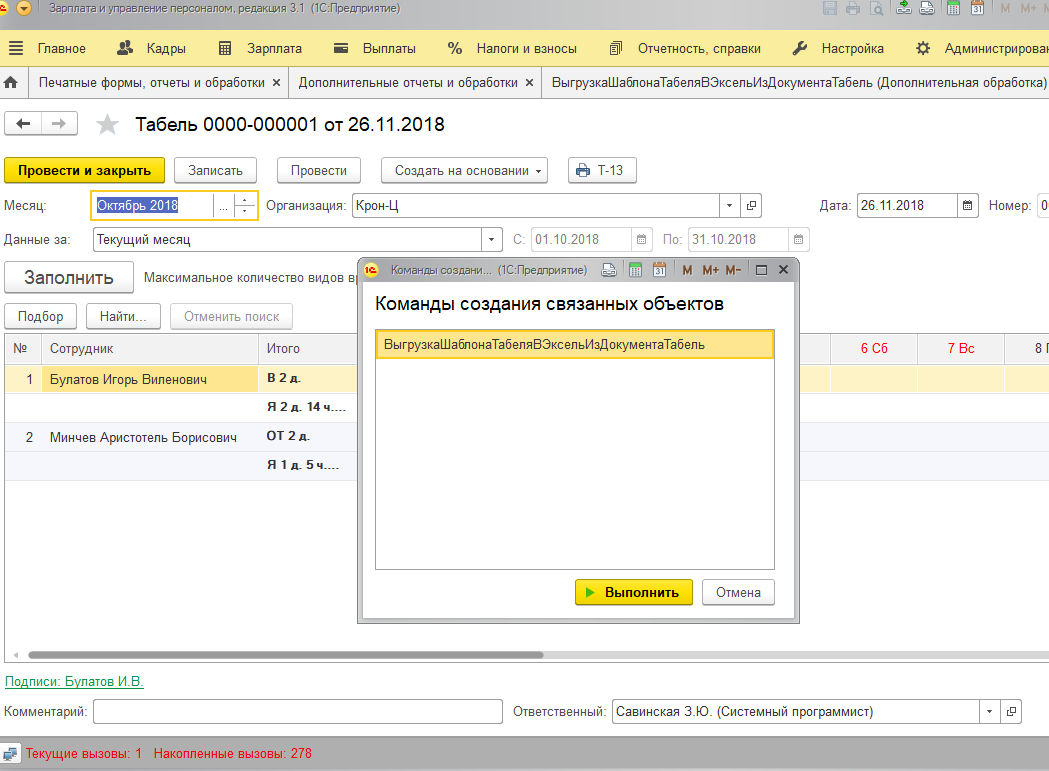This screenshot has width=1049, height=771.
Task: Expand the Создать на основании dropdown button
Action: (464, 171)
